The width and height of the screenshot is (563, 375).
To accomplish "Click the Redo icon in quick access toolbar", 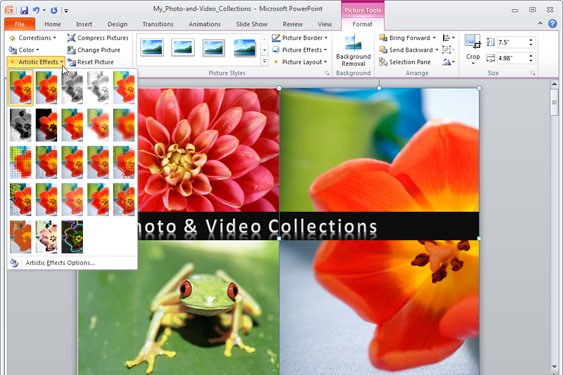I will click(x=54, y=10).
